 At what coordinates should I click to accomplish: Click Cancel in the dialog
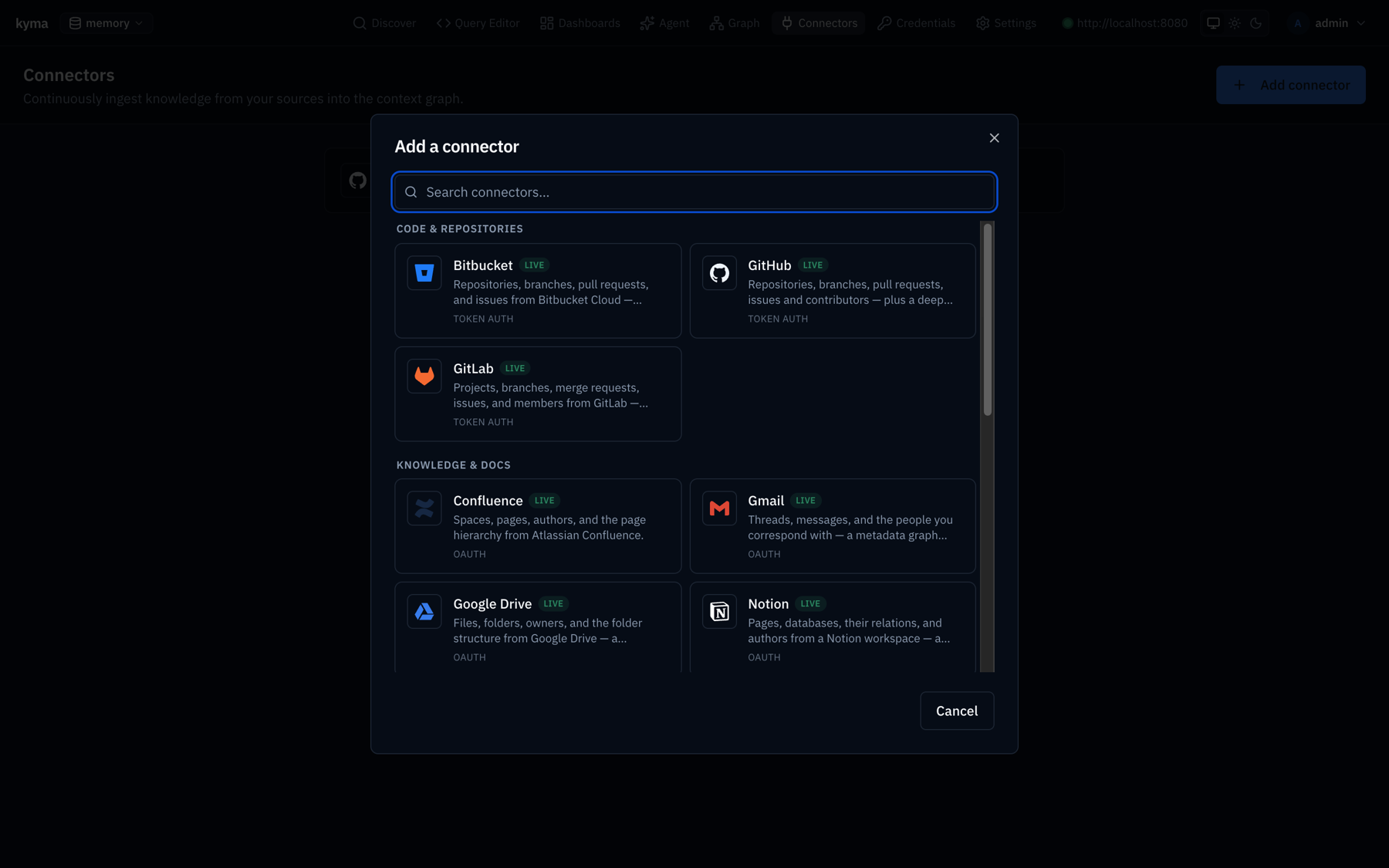pyautogui.click(x=957, y=711)
